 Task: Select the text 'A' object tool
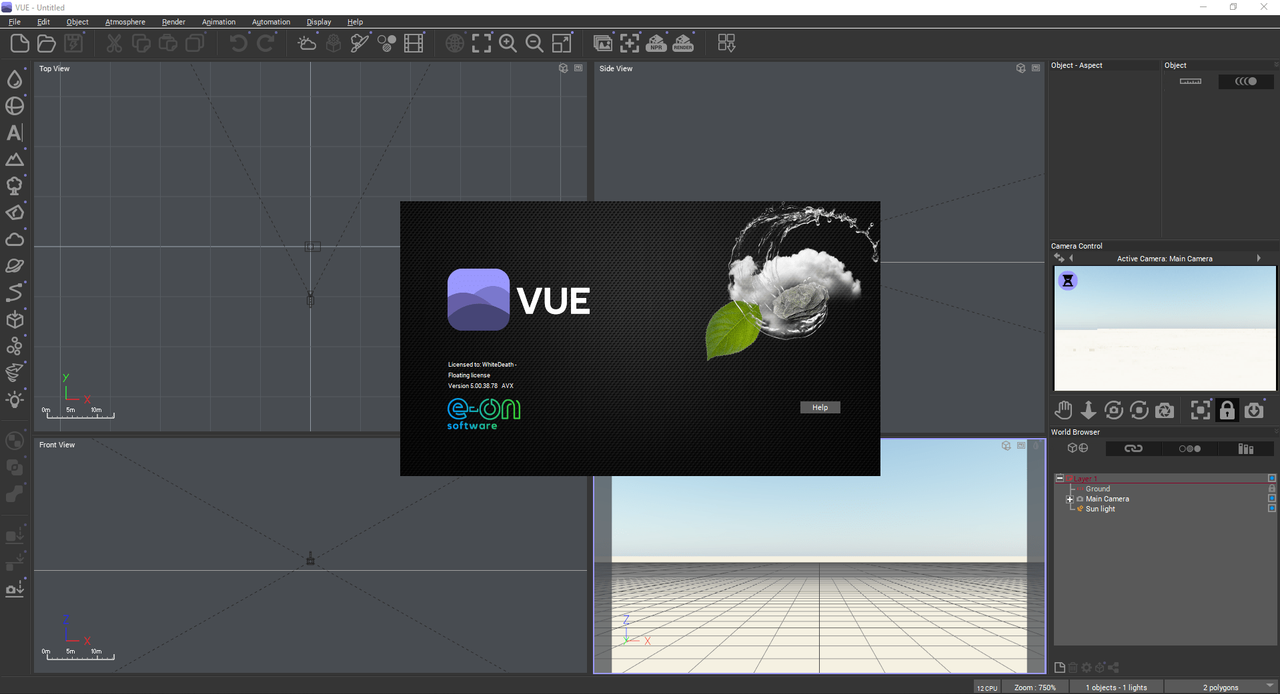[15, 133]
